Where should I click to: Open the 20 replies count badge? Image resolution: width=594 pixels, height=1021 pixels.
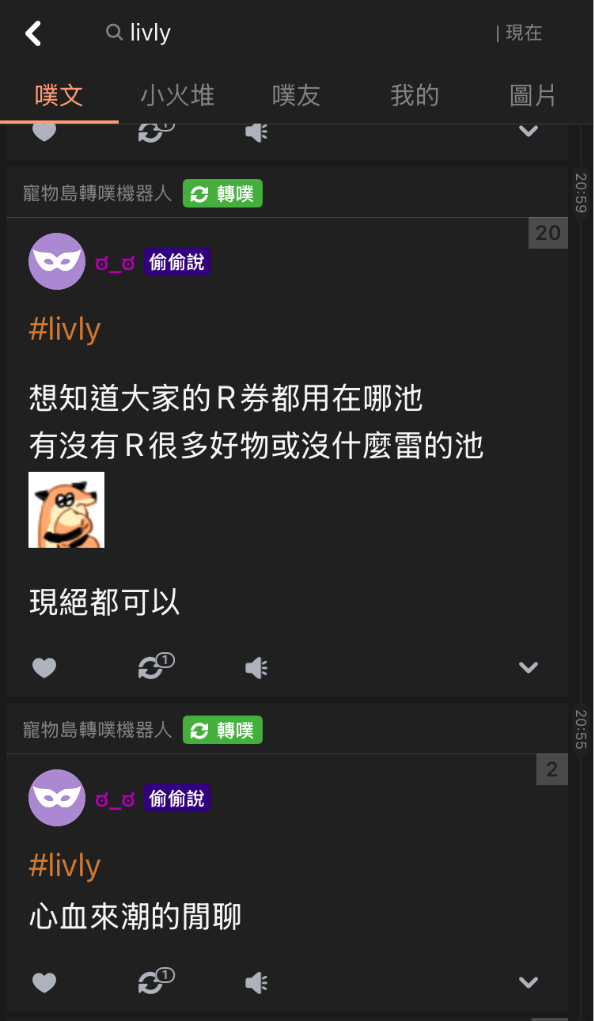pos(548,233)
